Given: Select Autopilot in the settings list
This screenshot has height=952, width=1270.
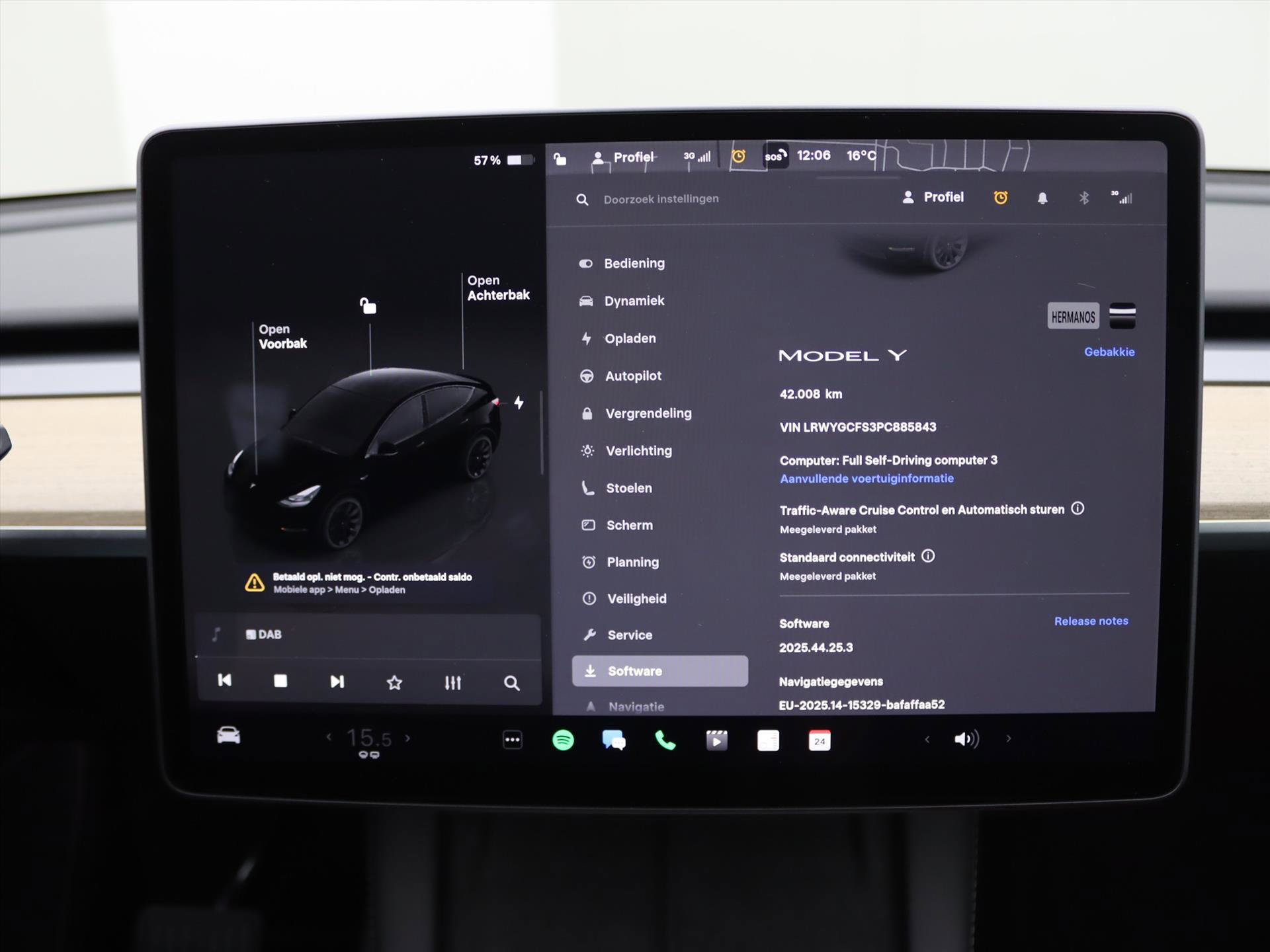Looking at the screenshot, I should 620,376.
